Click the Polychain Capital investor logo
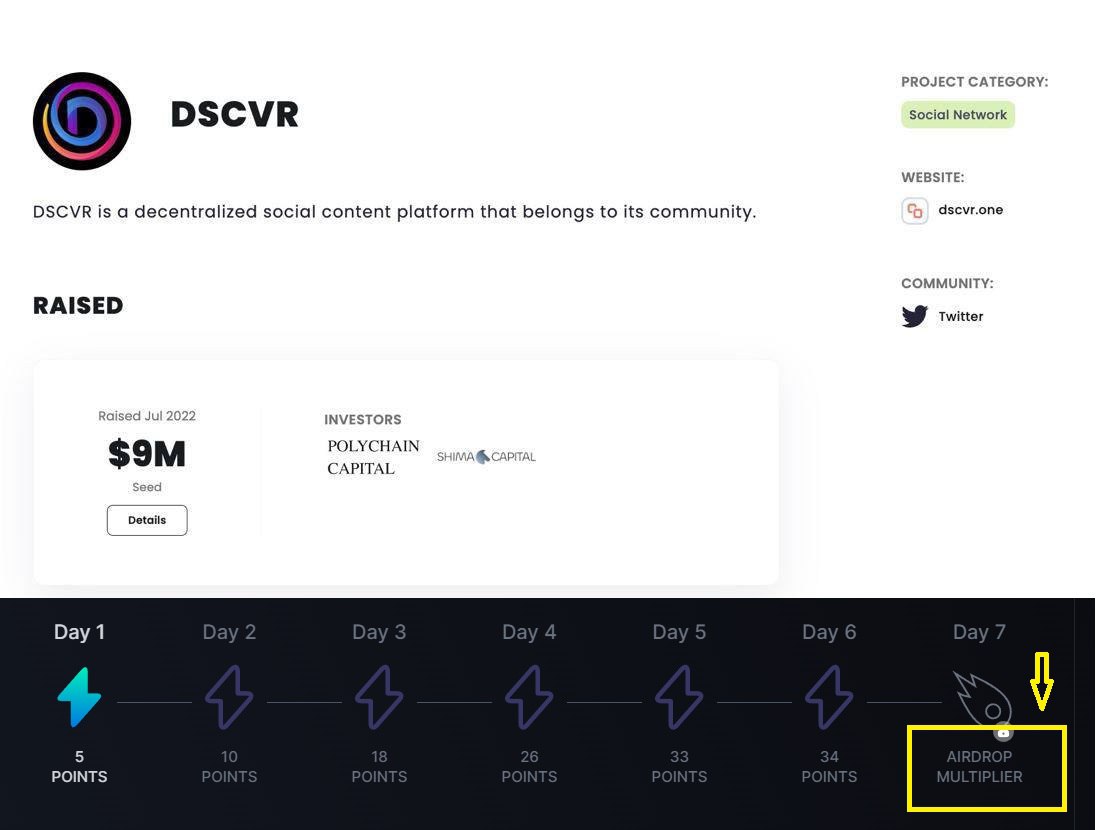Image resolution: width=1096 pixels, height=830 pixels. click(373, 457)
